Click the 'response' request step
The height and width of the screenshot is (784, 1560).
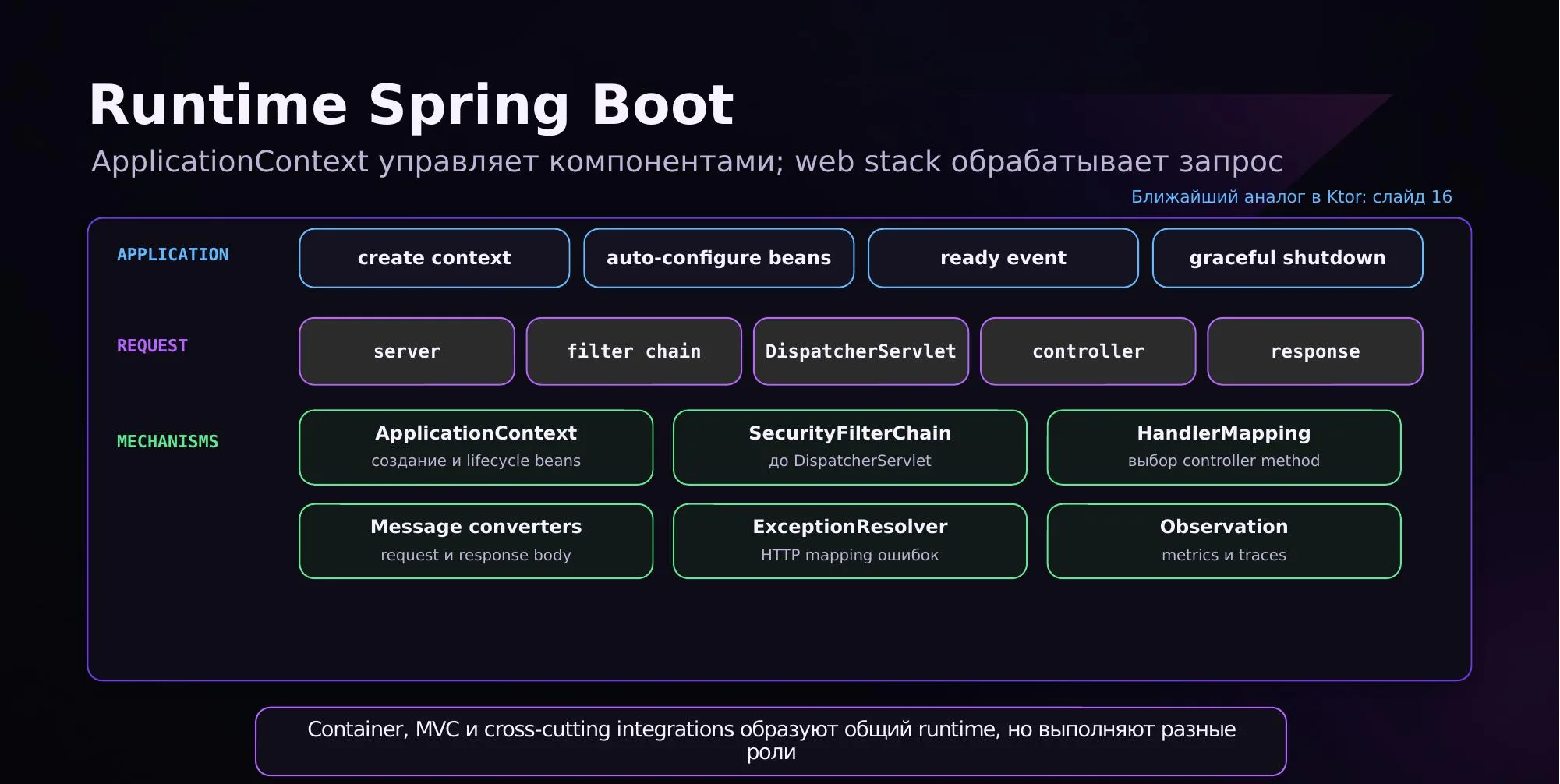1315,351
